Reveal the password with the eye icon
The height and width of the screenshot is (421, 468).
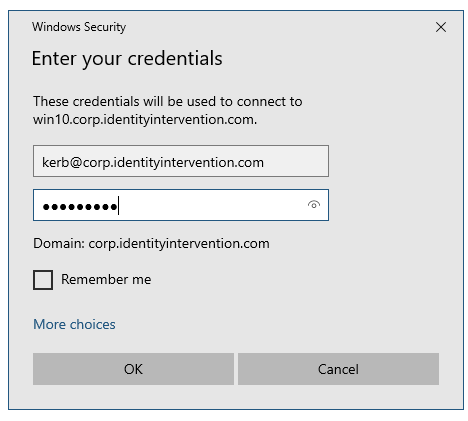pos(313,204)
